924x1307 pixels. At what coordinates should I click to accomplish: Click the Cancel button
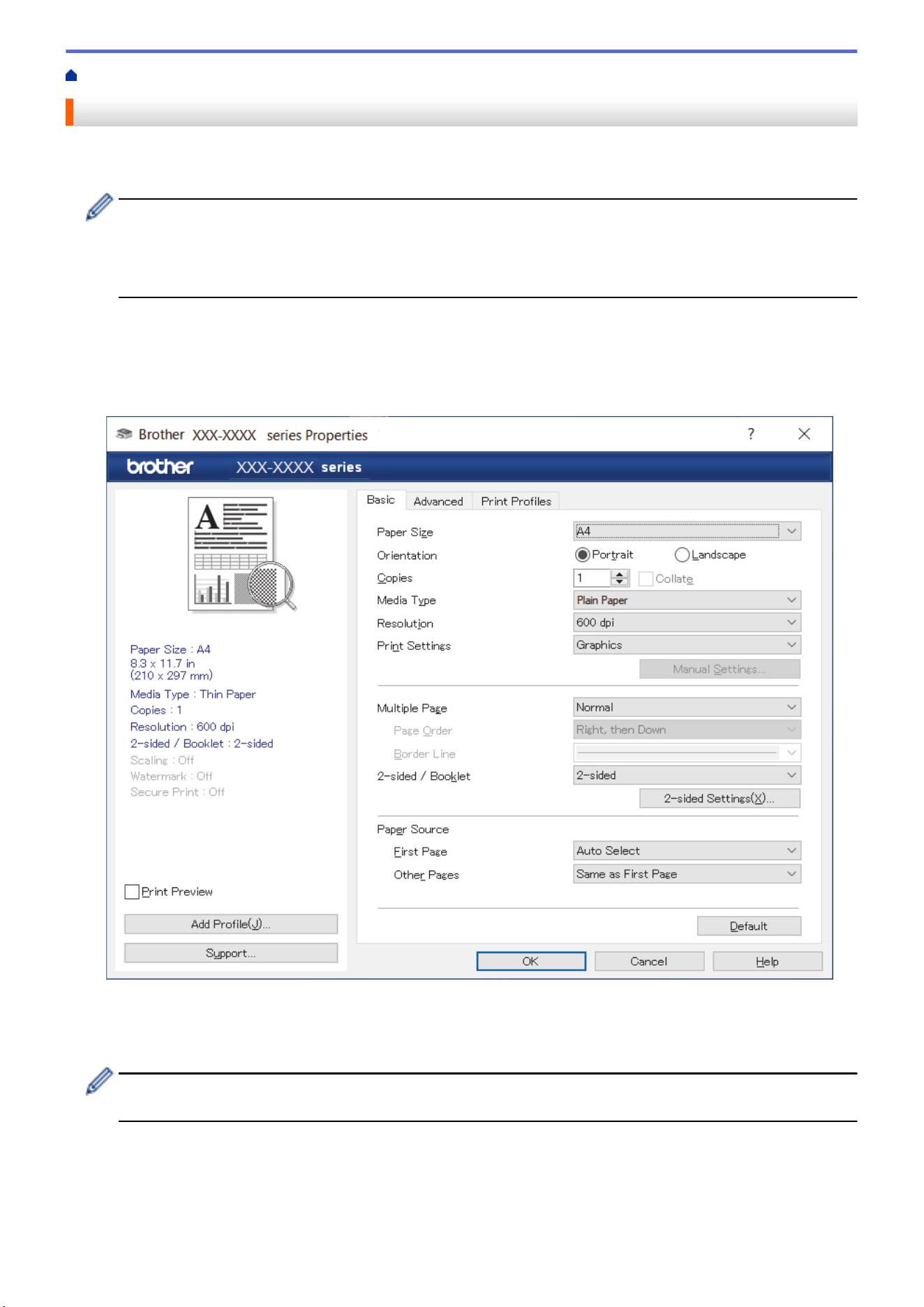(x=649, y=961)
